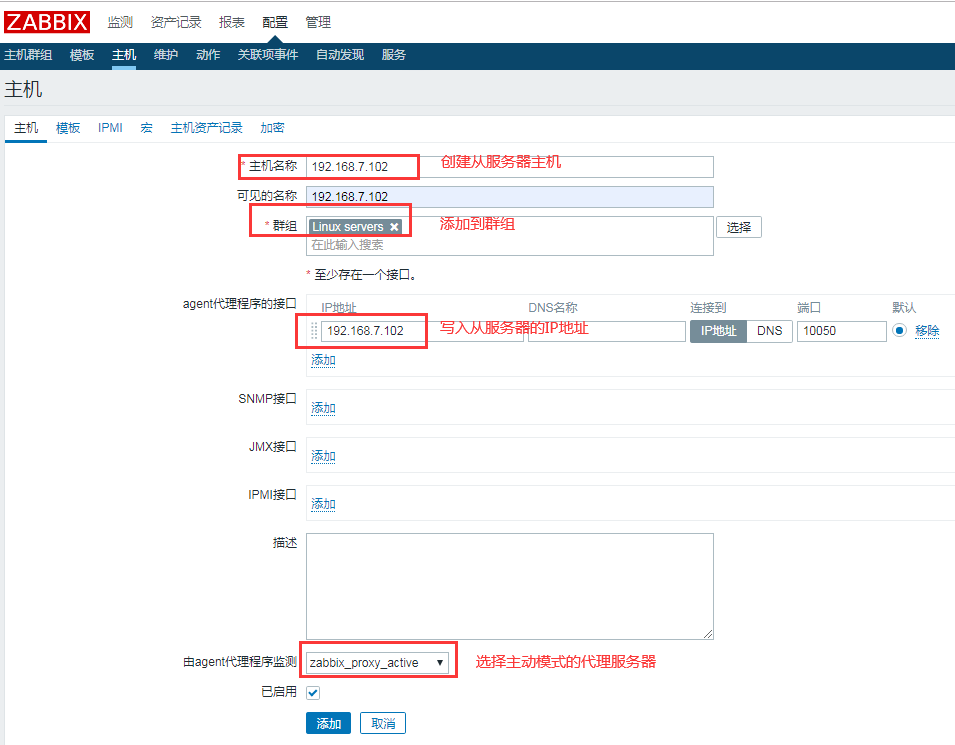This screenshot has height=745, width=955.
Task: Click 添加 for IPMI接口
Action: pos(323,504)
